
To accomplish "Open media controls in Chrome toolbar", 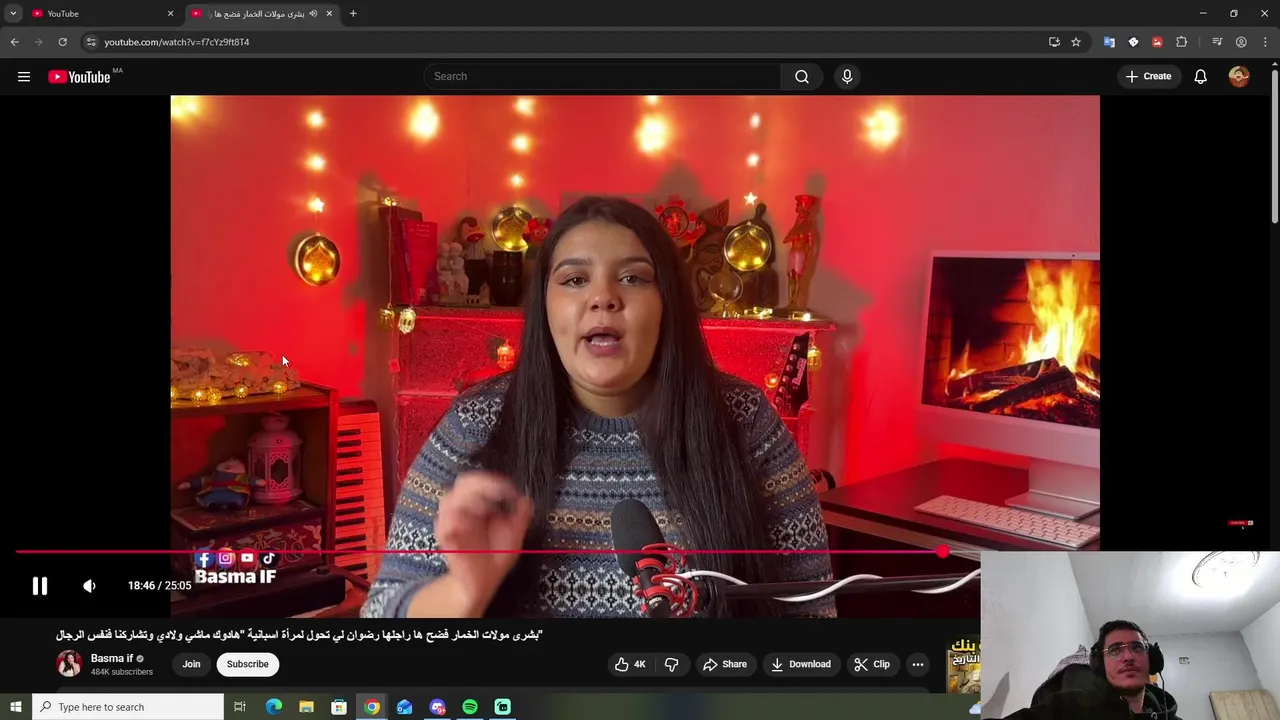I will click(1217, 42).
